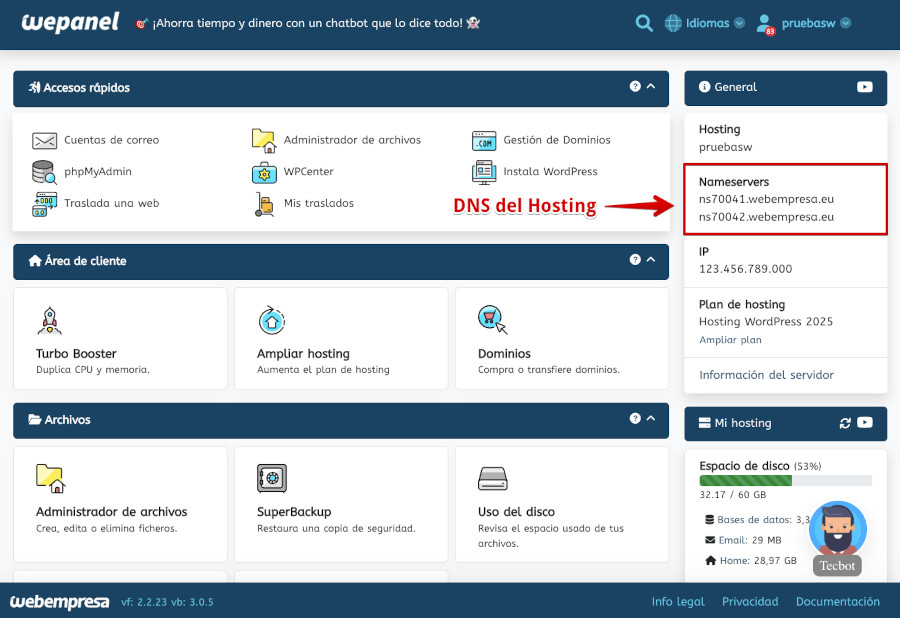
Task: Open the SuperBackup card title
Action: click(294, 512)
